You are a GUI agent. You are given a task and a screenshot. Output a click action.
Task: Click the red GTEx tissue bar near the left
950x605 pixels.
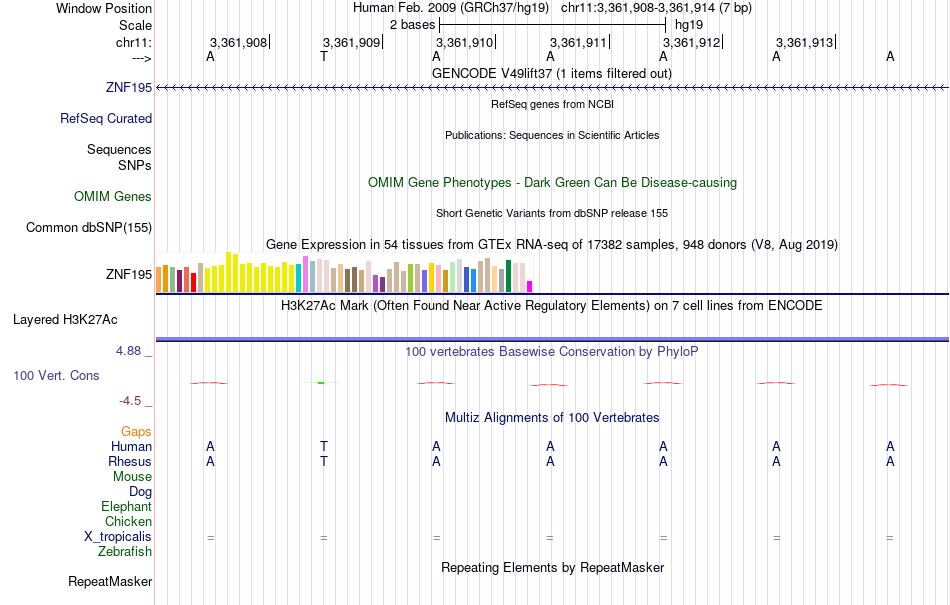click(193, 283)
